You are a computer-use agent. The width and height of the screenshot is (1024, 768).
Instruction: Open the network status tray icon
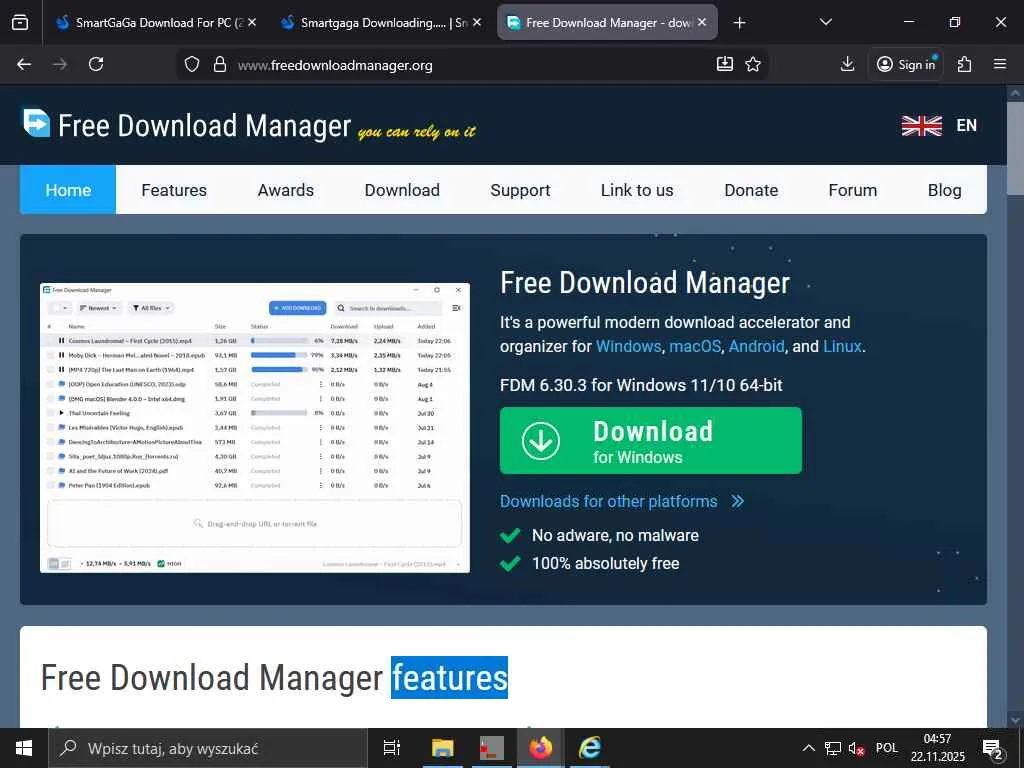[833, 748]
